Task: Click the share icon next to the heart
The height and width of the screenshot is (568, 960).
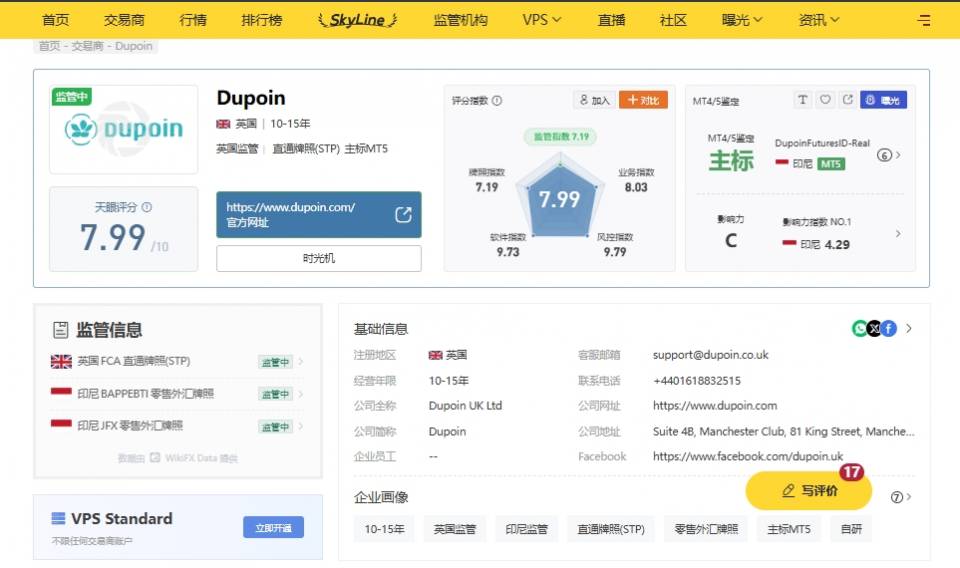Action: pos(847,100)
